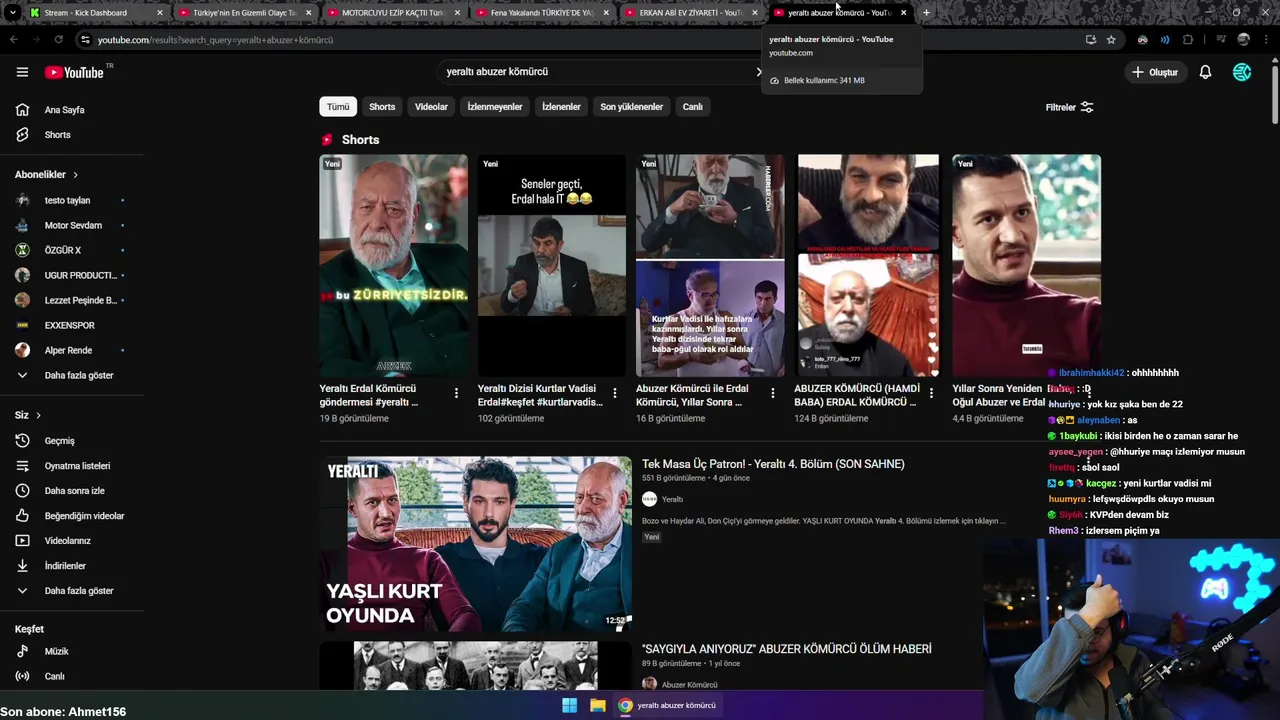This screenshot has height=720, width=1280.
Task: Open 'SAYGIYLA ANIYORUZ ABUZER KÖMÜRCÜ ÖLÜM HABERİ' title
Action: click(787, 649)
